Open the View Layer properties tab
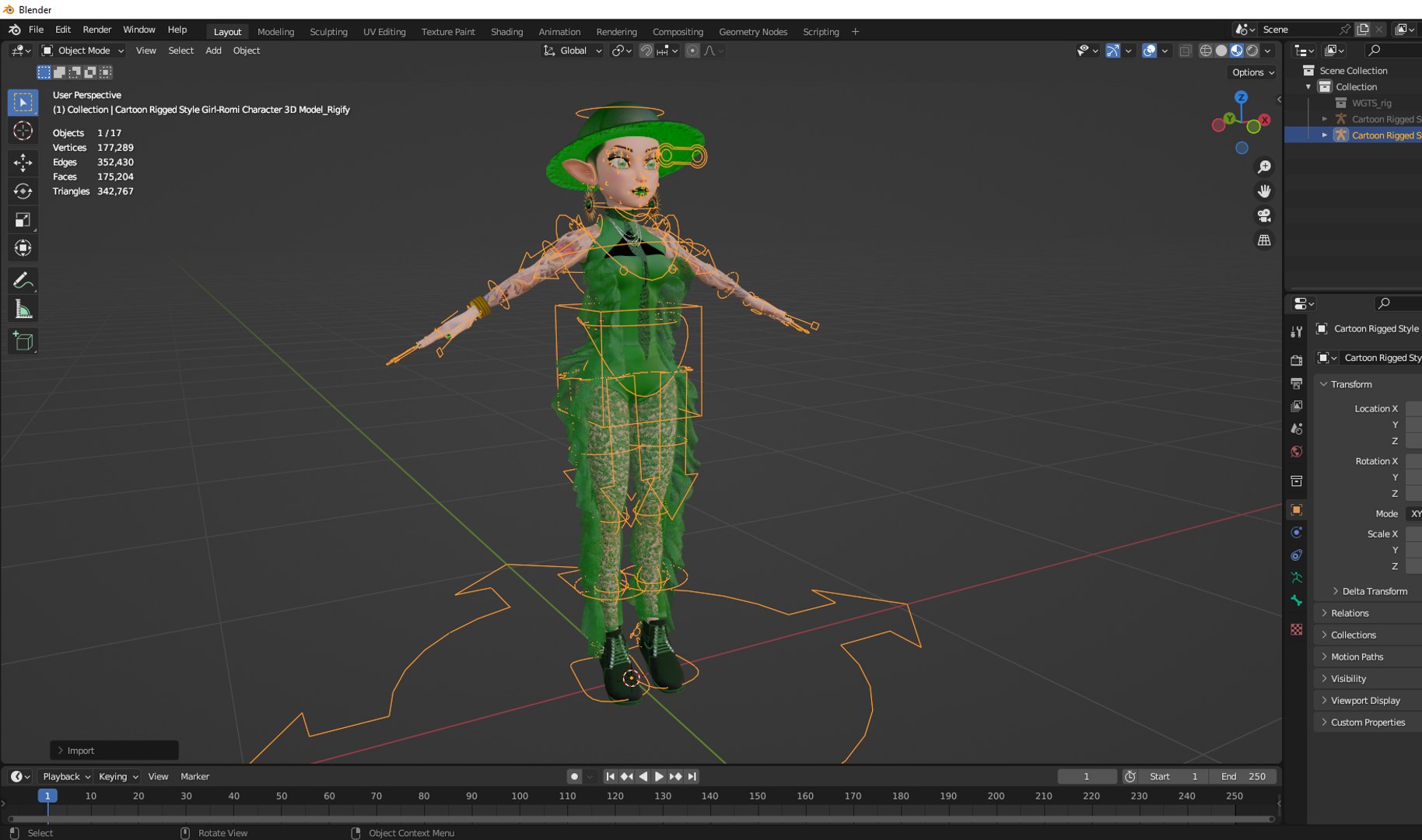This screenshot has height=840, width=1422. pyautogui.click(x=1296, y=406)
